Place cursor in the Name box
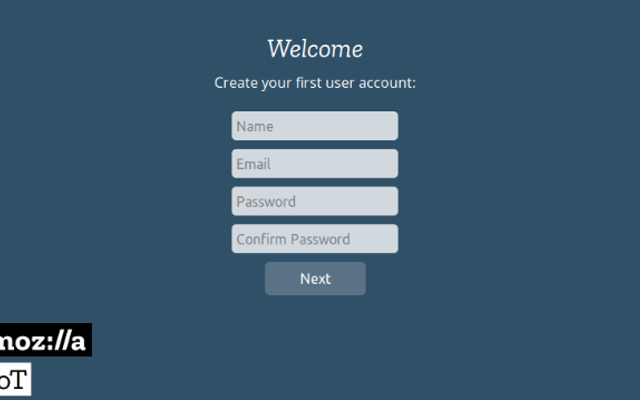 coord(315,126)
